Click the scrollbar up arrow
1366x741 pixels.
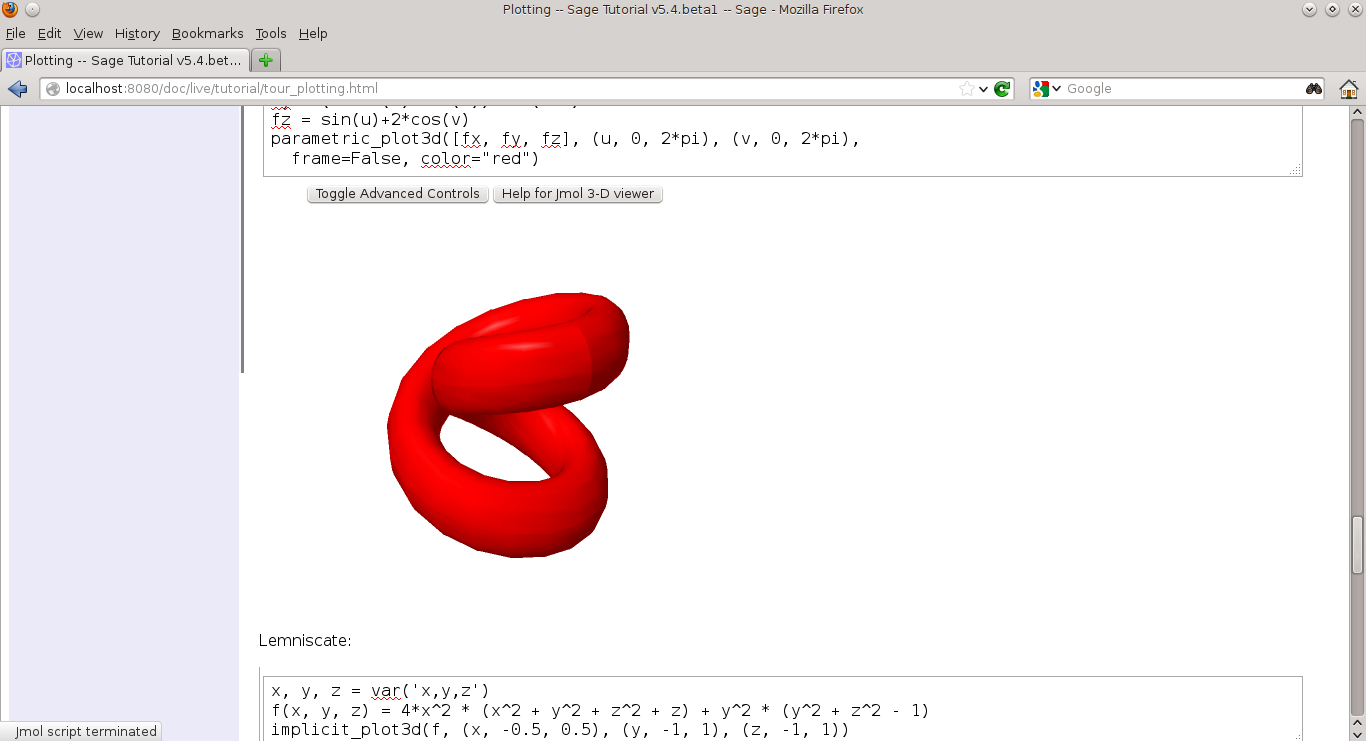pos(1357,111)
